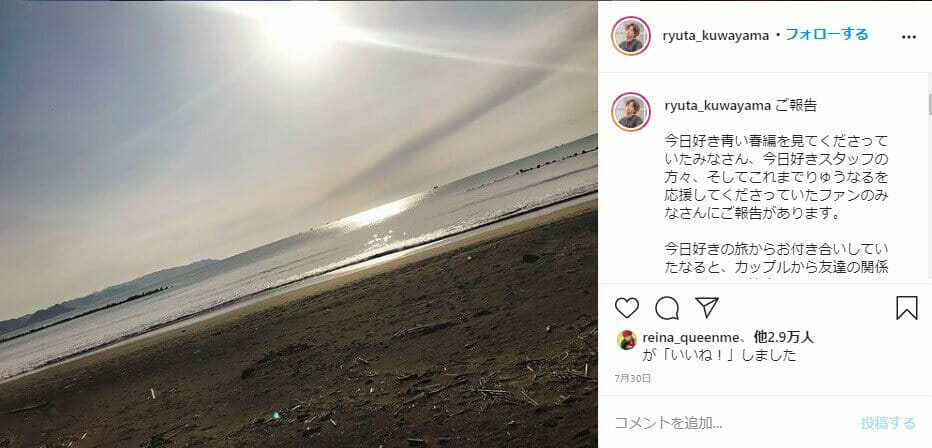
Task: Click the 投稿する post comment button
Action: pyautogui.click(x=888, y=423)
